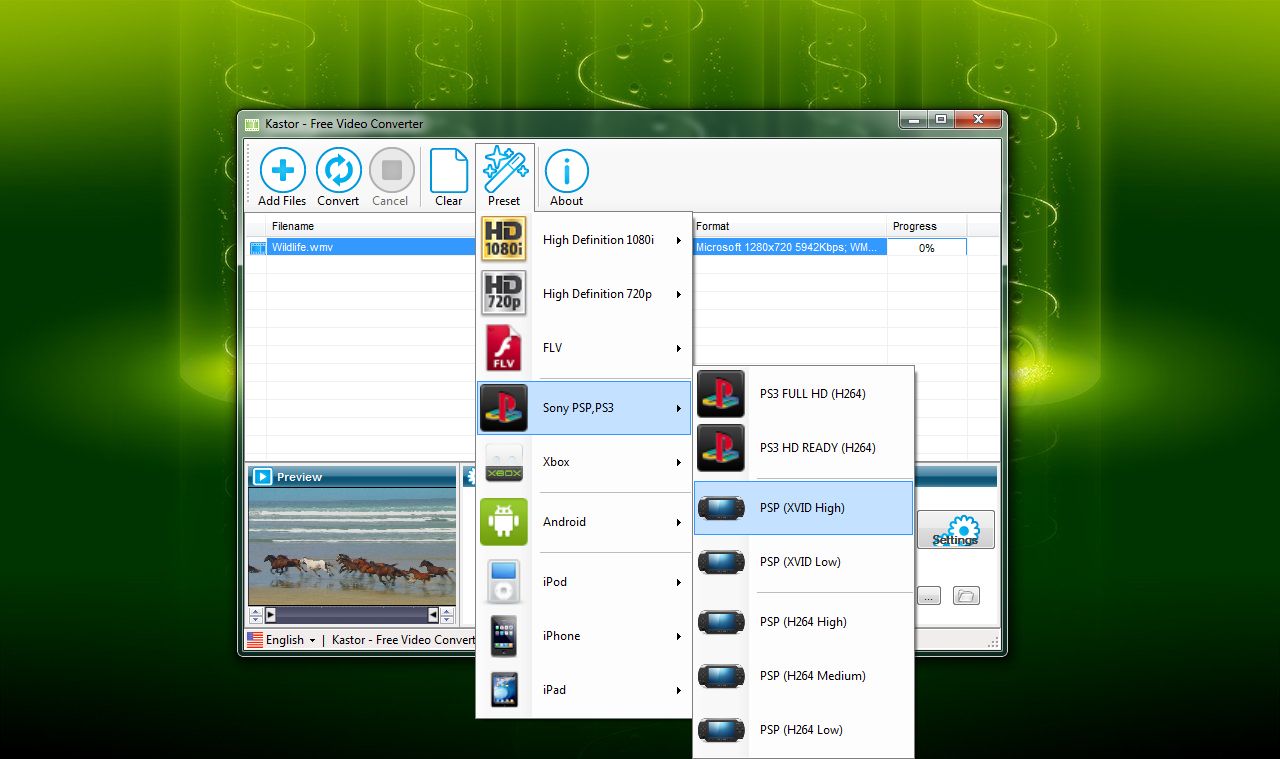Click the horses video preview thumbnail

[351, 546]
